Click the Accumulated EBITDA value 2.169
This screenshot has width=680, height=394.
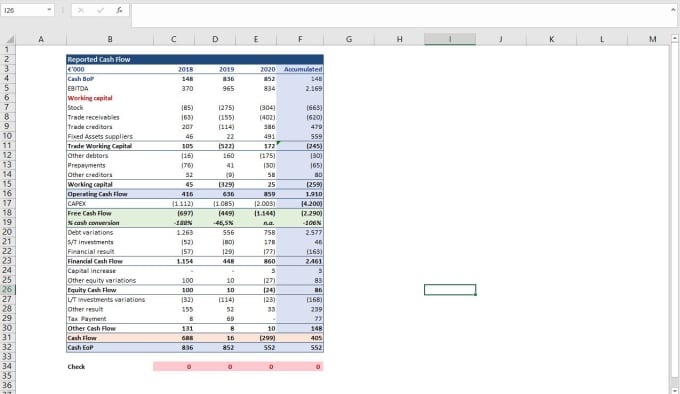(300, 88)
